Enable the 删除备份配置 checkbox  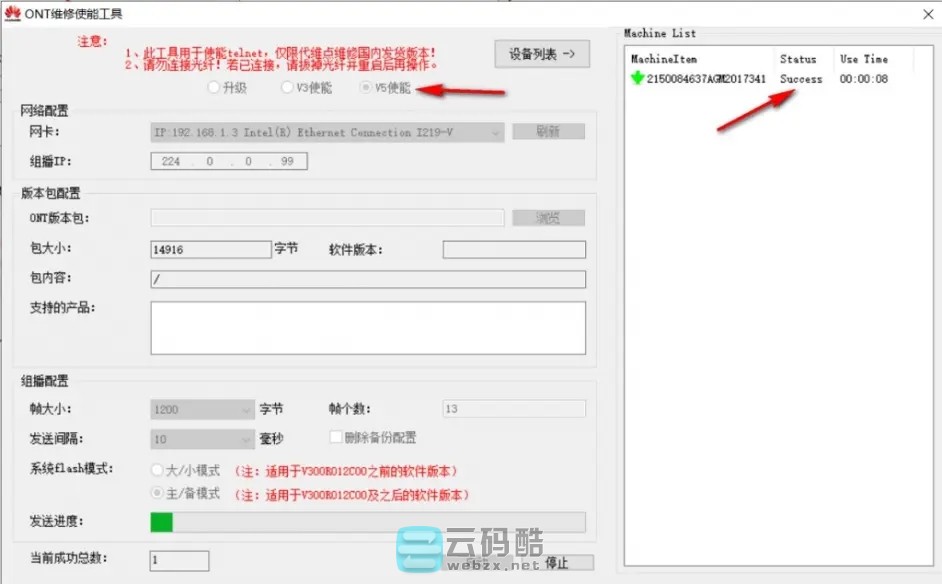coord(336,437)
